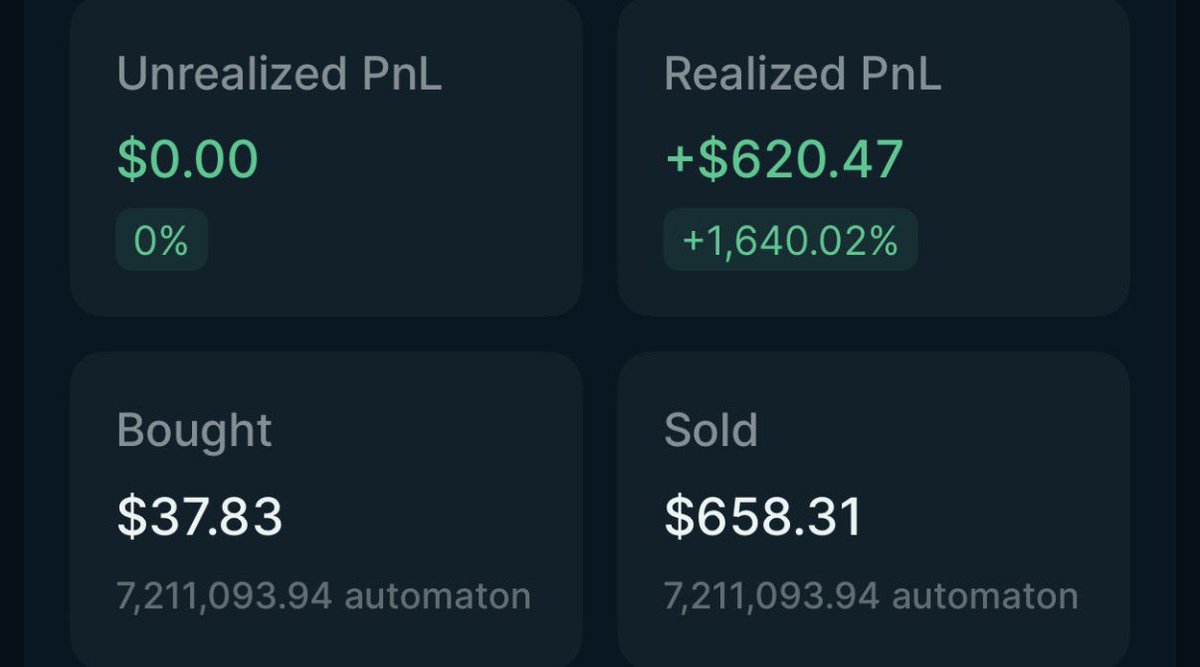Viewport: 1200px width, 667px height.
Task: Tap the automaton token name under Bought
Action: pos(437,596)
